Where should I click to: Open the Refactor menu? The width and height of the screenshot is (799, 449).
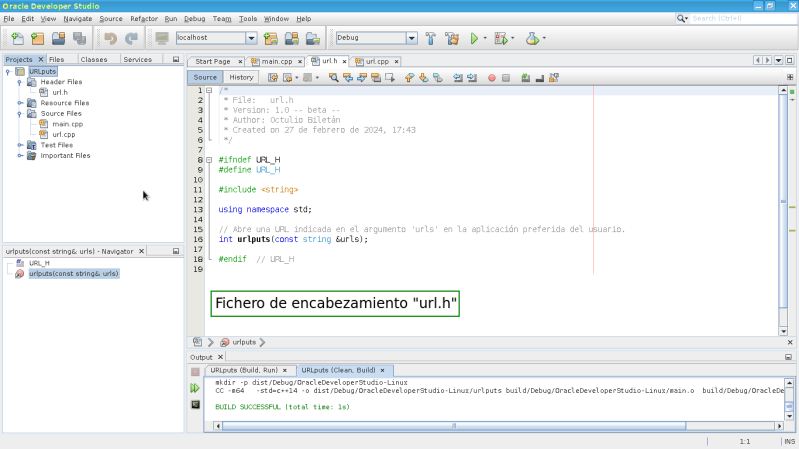click(x=144, y=19)
